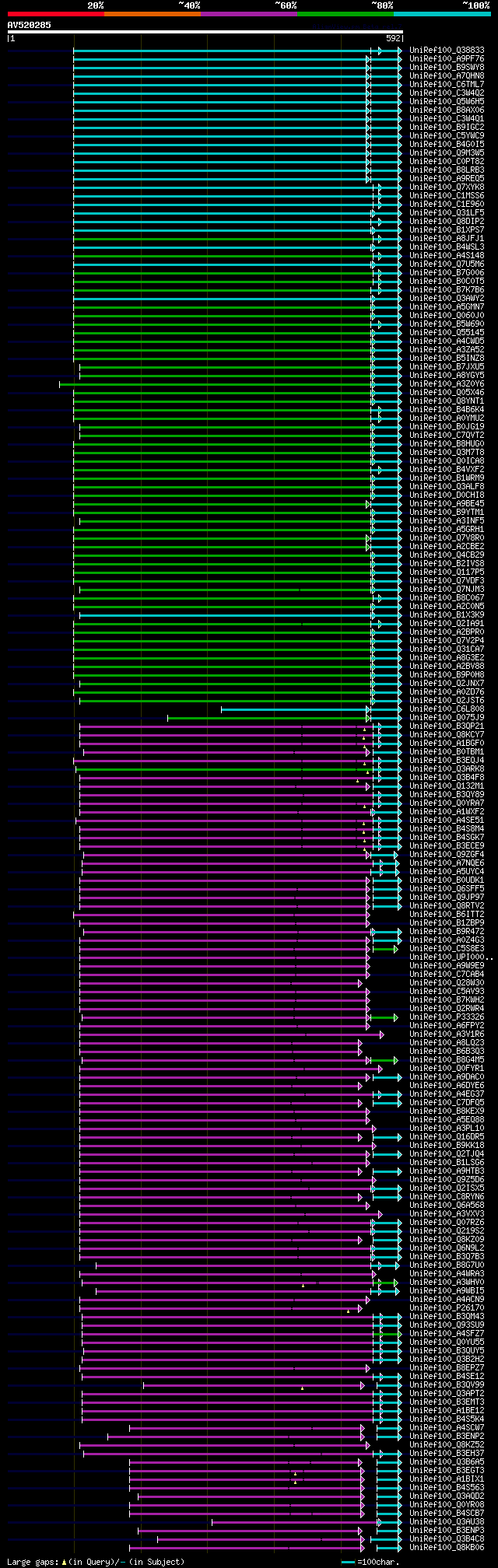Click the UniRef100_Q3M7T8 label
This screenshot has height=1568, width=498.
[x=447, y=453]
